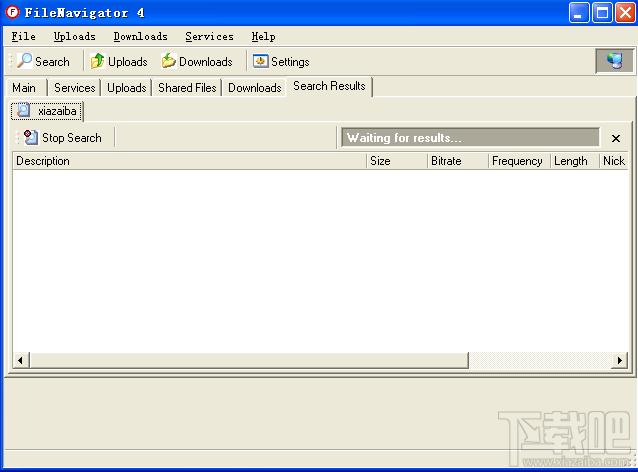This screenshot has width=638, height=472.
Task: Open the Help menu
Action: [x=263, y=37]
